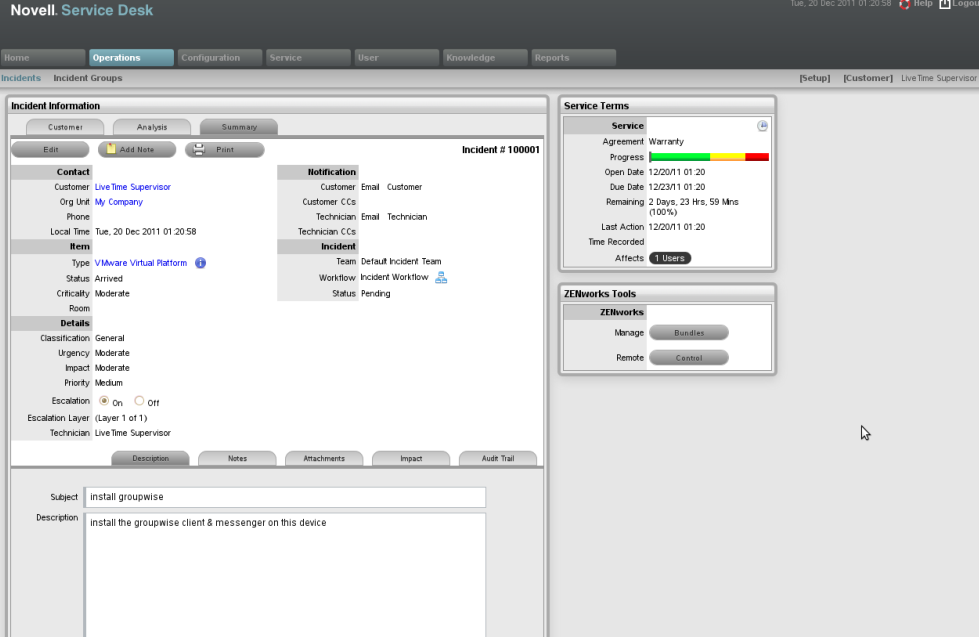Open the Operations menu tab
The height and width of the screenshot is (637, 979).
tap(131, 58)
